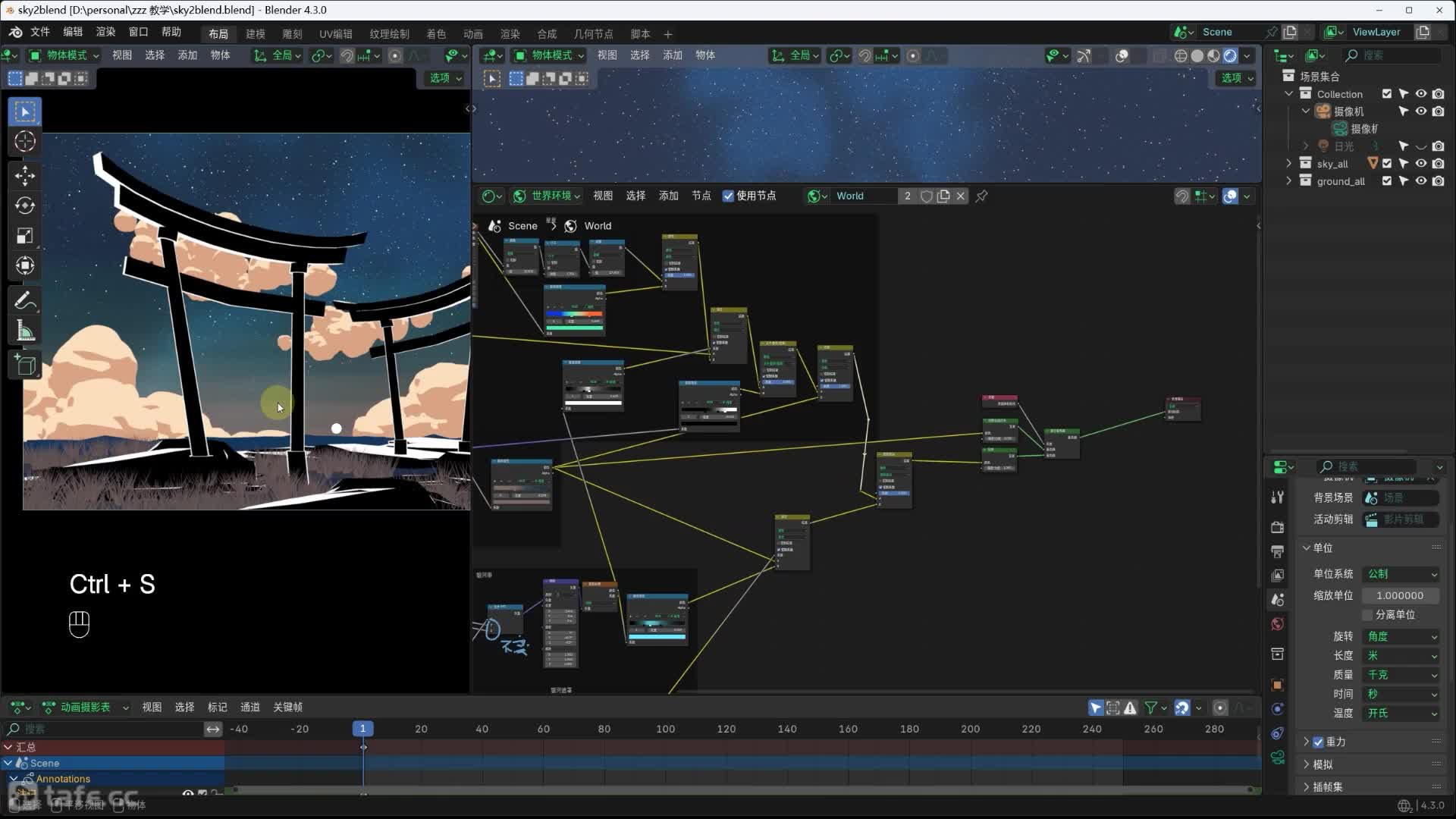Toggle the Use Nodes checkbox
The image size is (1456, 819).
coord(728,196)
